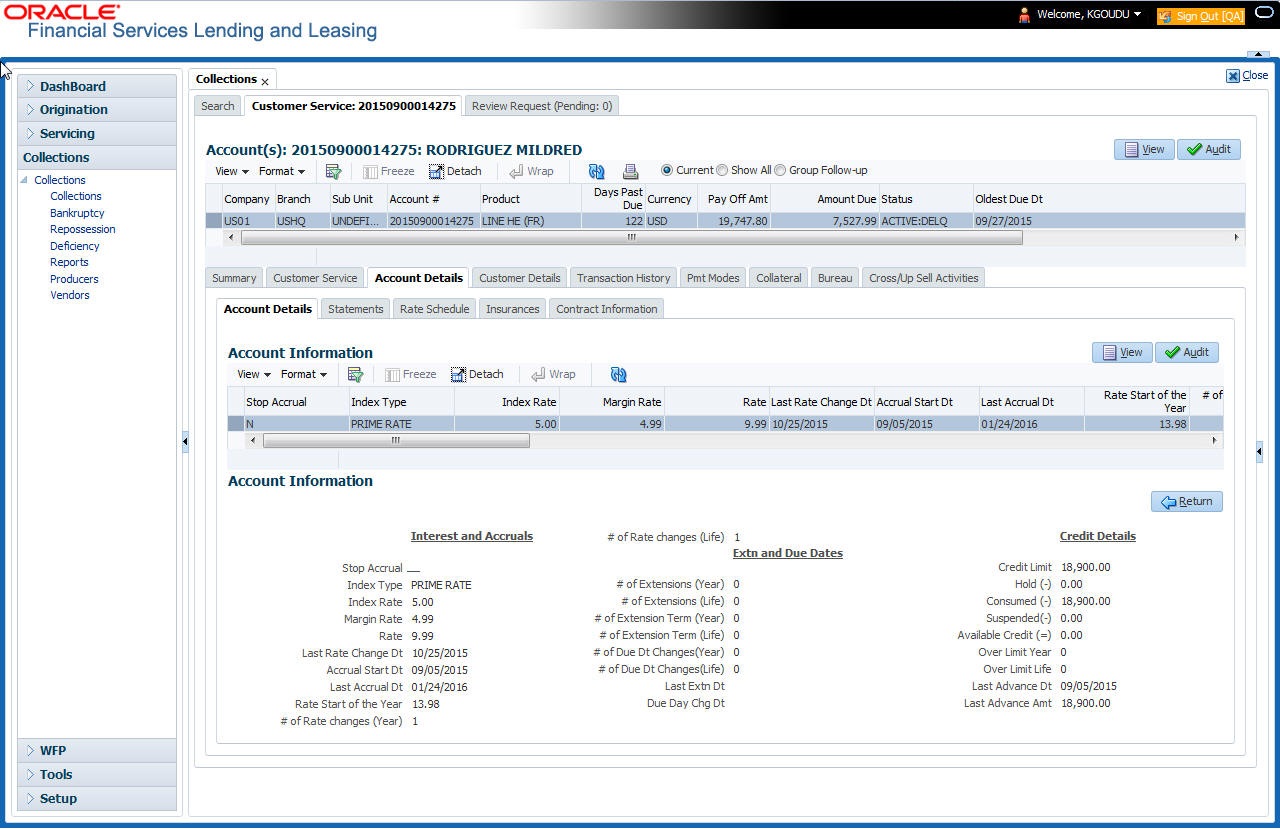Open the View dropdown in Account Information toolbar
This screenshot has height=829, width=1280.
coord(254,374)
